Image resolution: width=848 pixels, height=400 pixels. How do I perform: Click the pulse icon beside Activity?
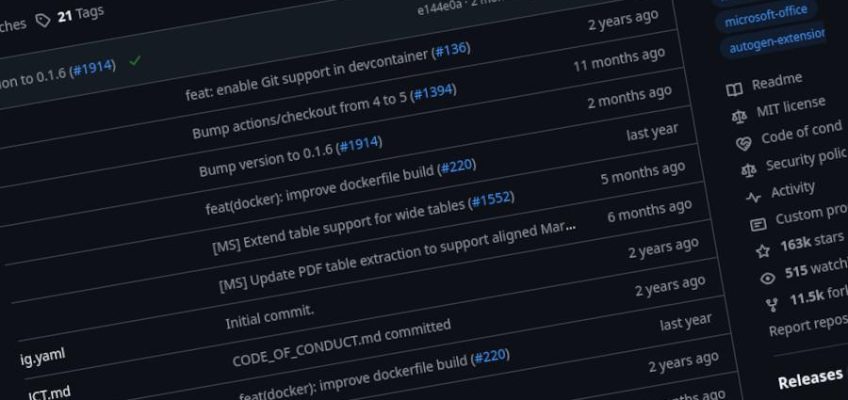pos(753,197)
